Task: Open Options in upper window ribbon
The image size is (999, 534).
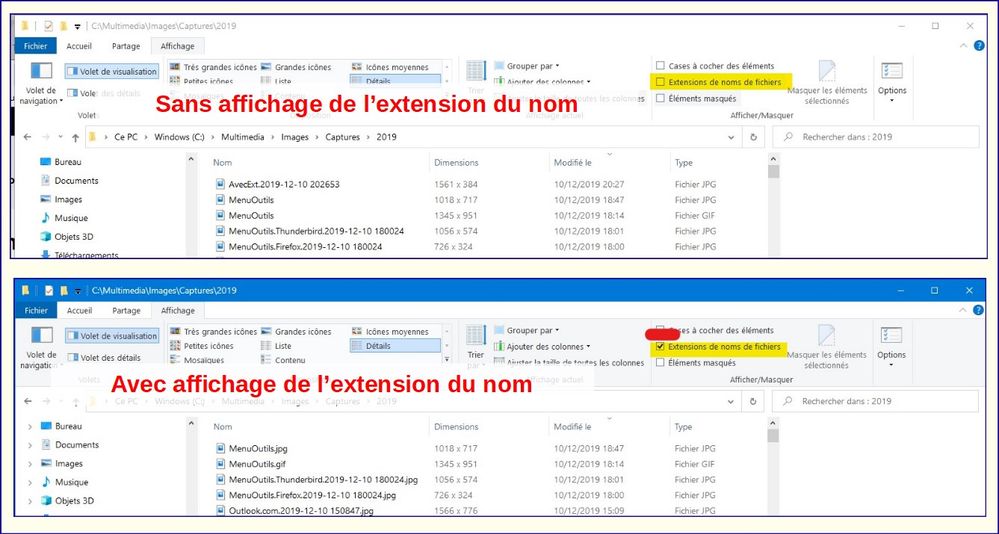Action: click(892, 82)
